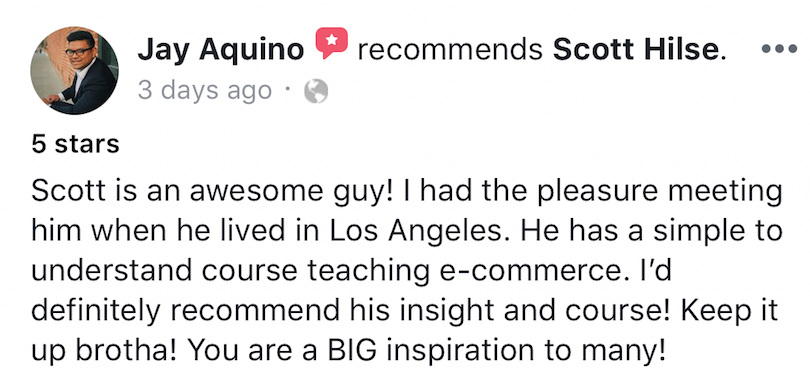The width and height of the screenshot is (810, 382).
Task: Click the Jay Aquino name link
Action: [x=221, y=50]
